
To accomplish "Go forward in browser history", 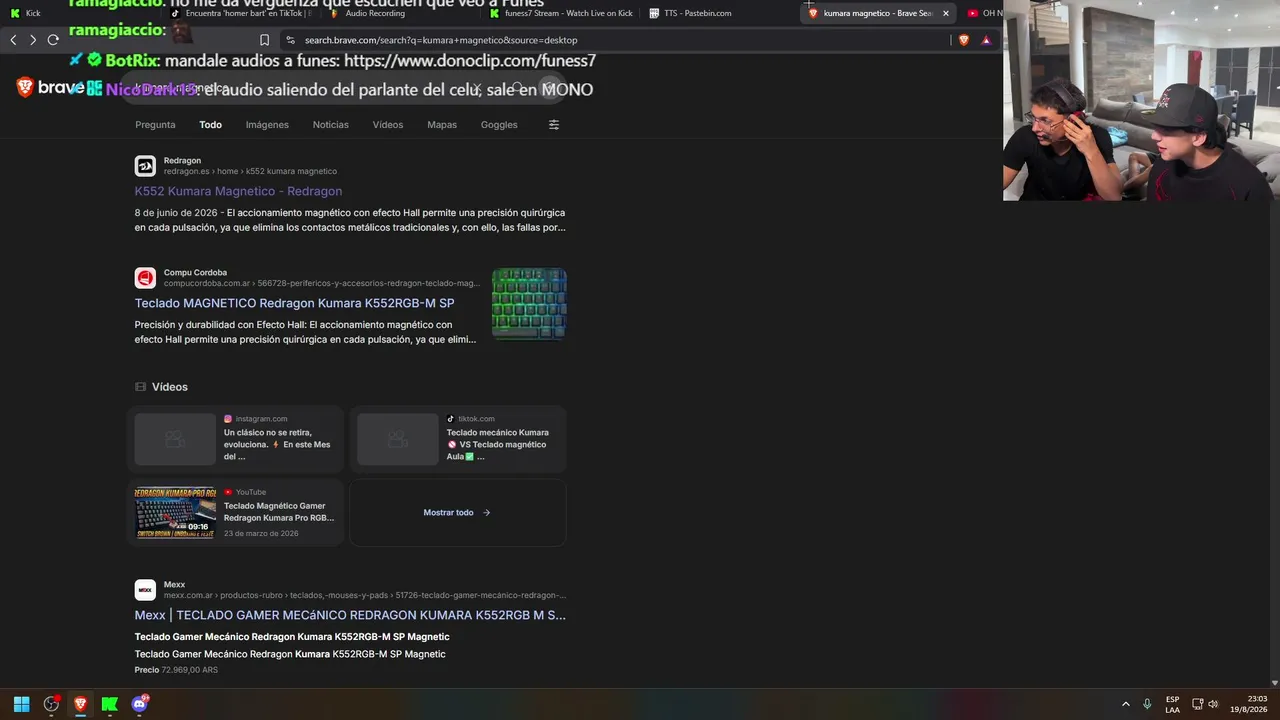I will point(33,40).
